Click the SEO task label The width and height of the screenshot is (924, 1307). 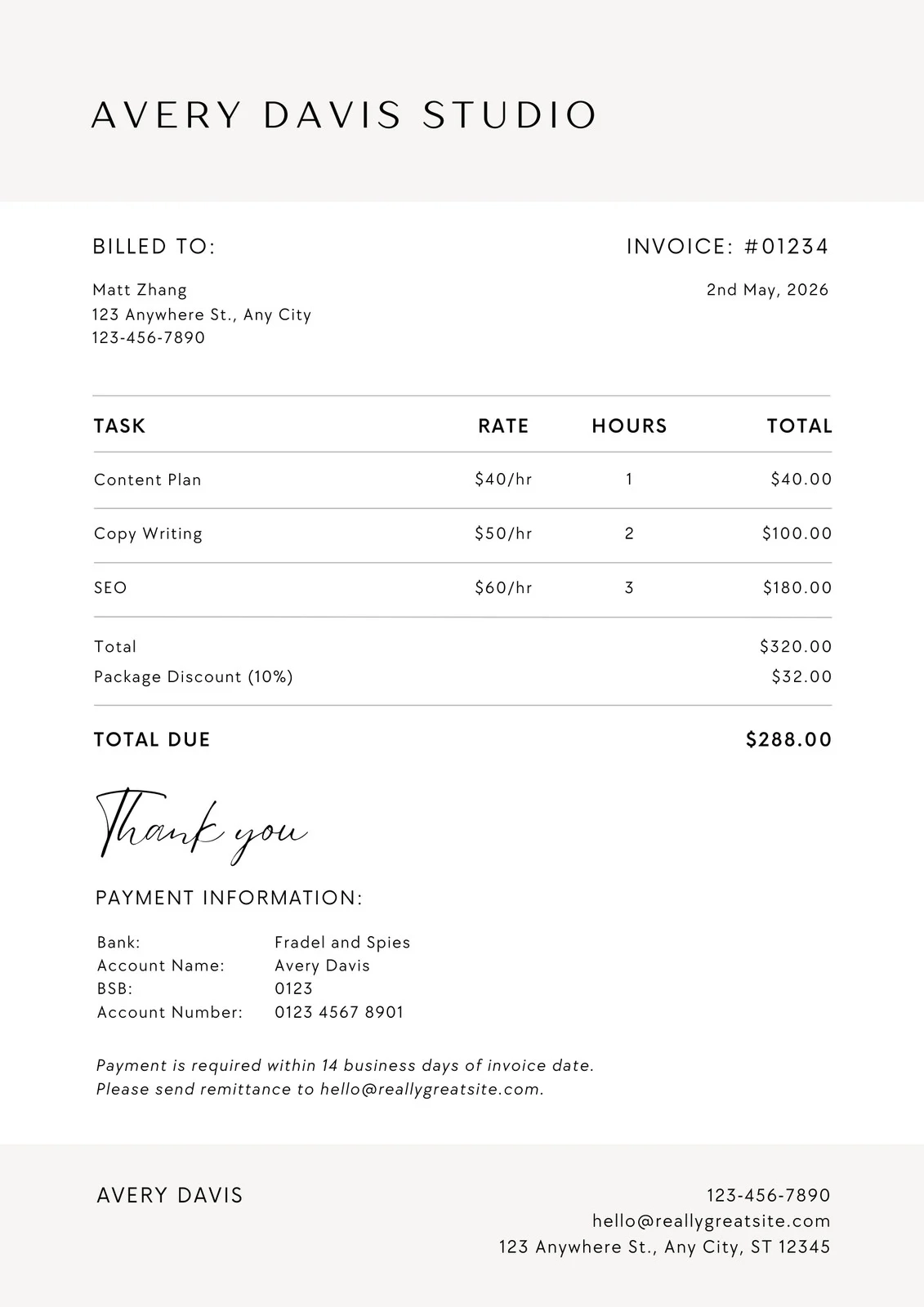(x=110, y=588)
